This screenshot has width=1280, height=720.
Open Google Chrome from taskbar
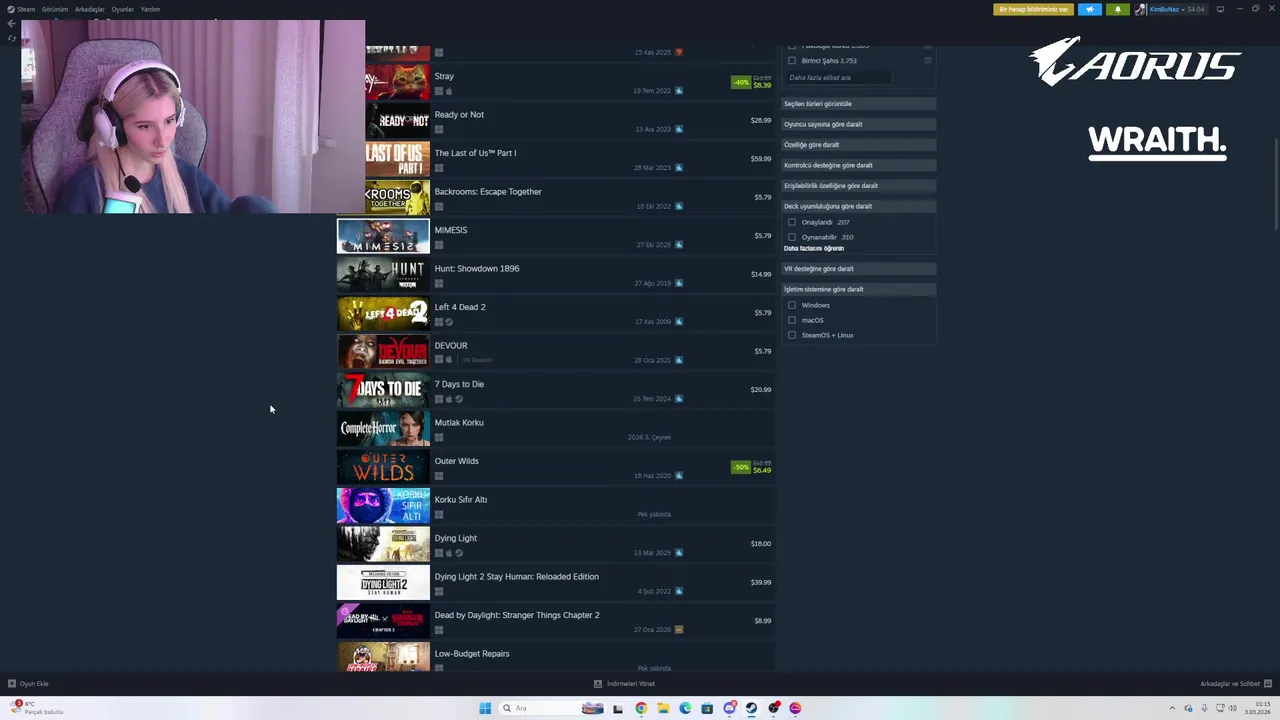[x=641, y=708]
